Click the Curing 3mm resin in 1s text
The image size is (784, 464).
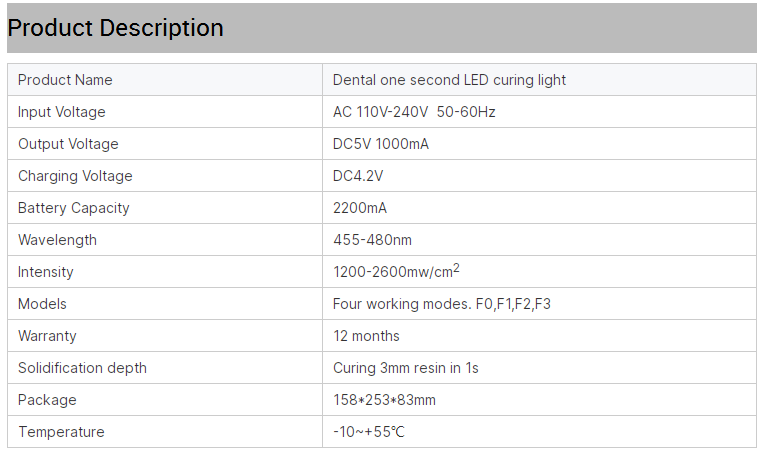pyautogui.click(x=405, y=368)
